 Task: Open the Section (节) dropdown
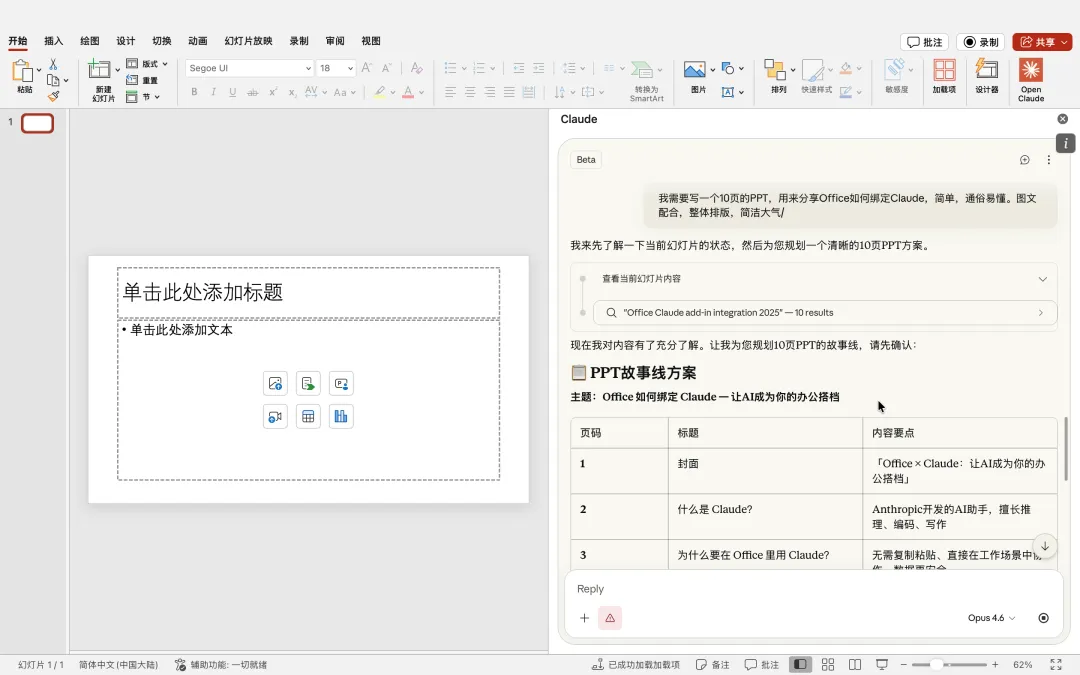143,96
